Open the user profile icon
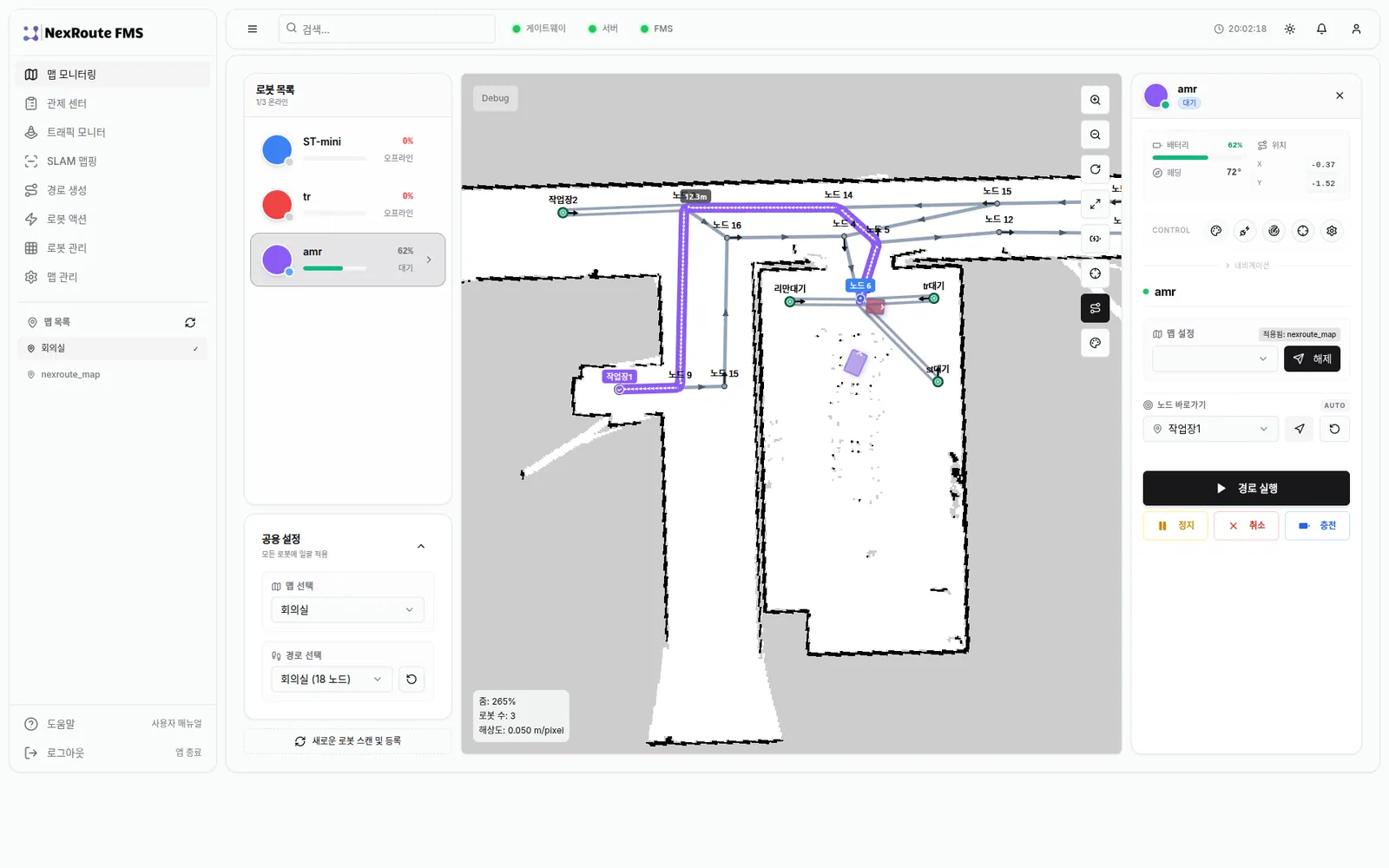Screen dimensions: 1389x868 [1356, 29]
